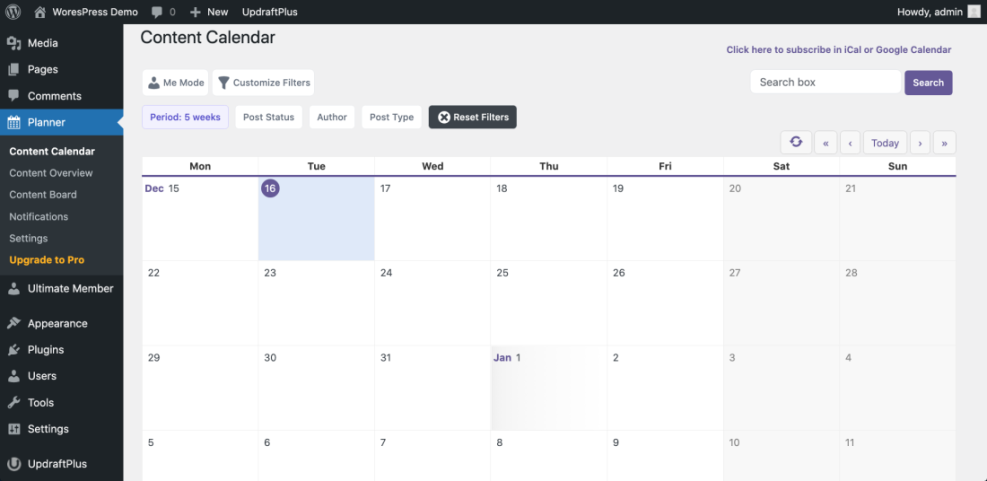Open Planner Settings submenu item
Screen dimensions: 987x481
(28, 239)
